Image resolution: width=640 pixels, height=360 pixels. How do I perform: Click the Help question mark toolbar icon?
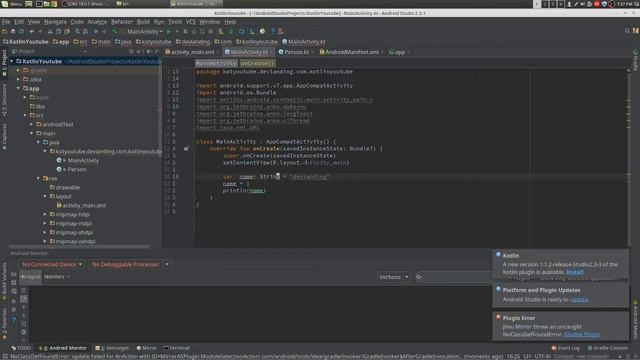point(273,31)
